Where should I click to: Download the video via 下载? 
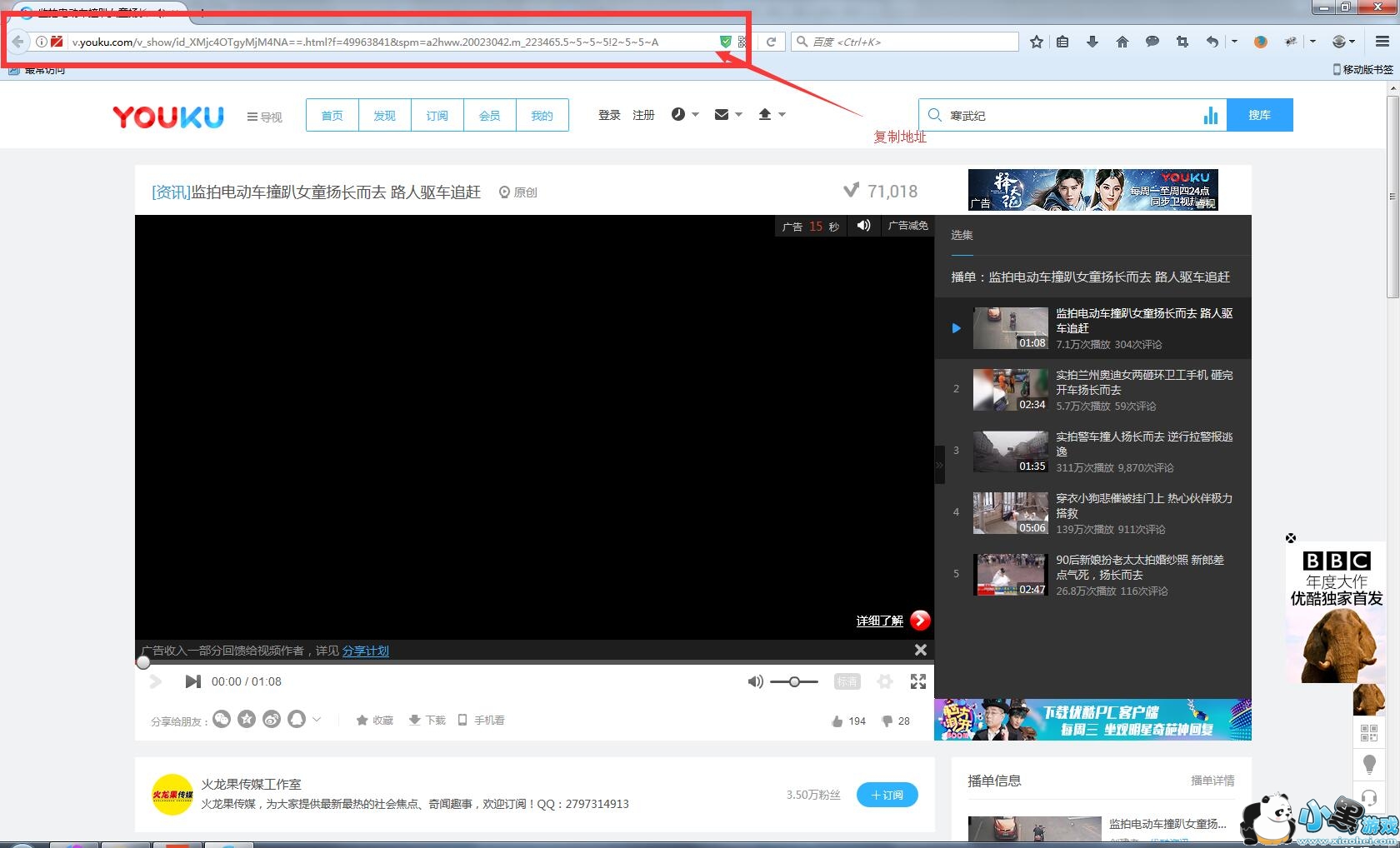(427, 720)
